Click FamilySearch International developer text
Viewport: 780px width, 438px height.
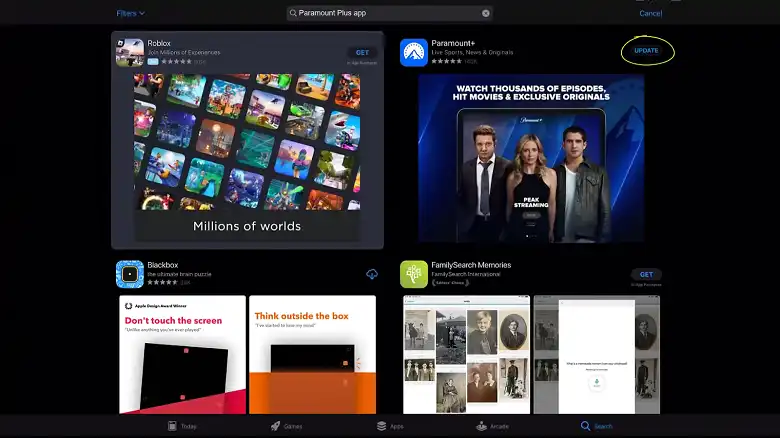(466, 274)
